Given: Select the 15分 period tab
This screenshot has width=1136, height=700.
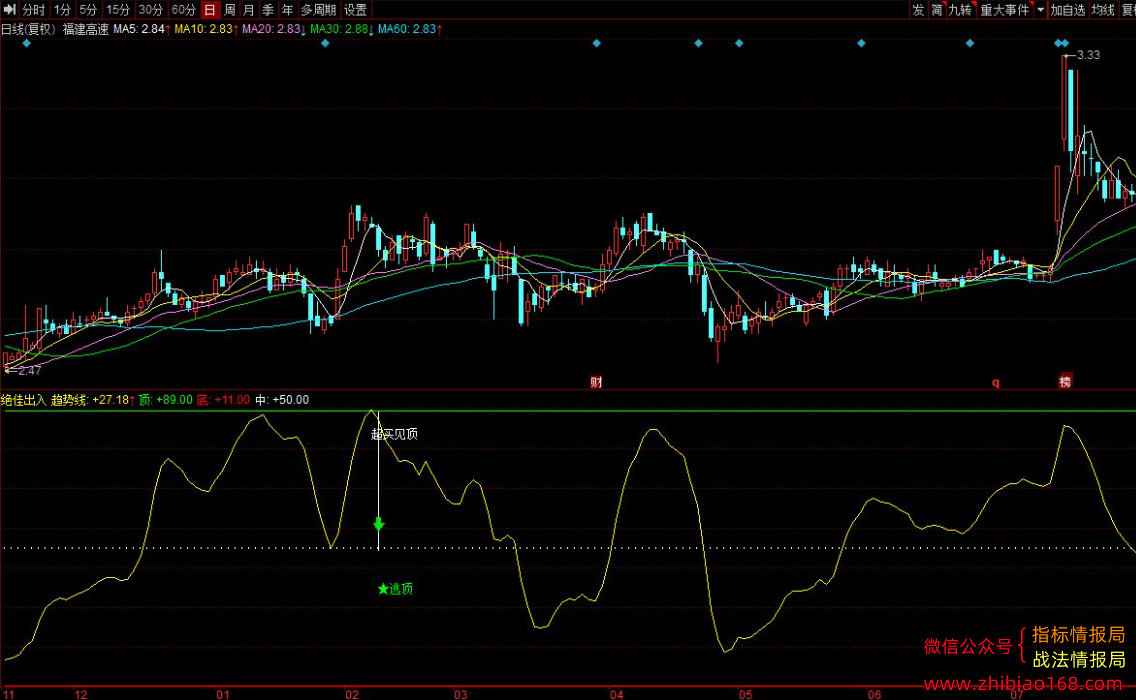Looking at the screenshot, I should pyautogui.click(x=117, y=9).
